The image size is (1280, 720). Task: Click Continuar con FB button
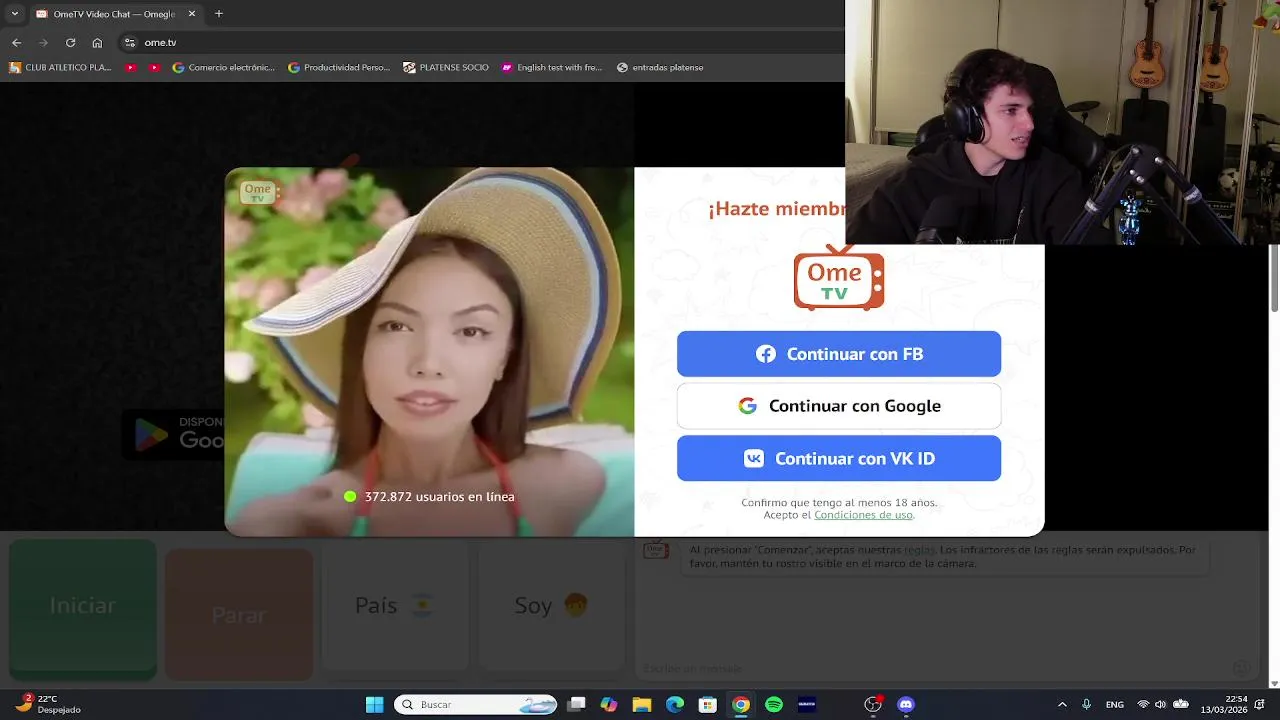pos(838,354)
